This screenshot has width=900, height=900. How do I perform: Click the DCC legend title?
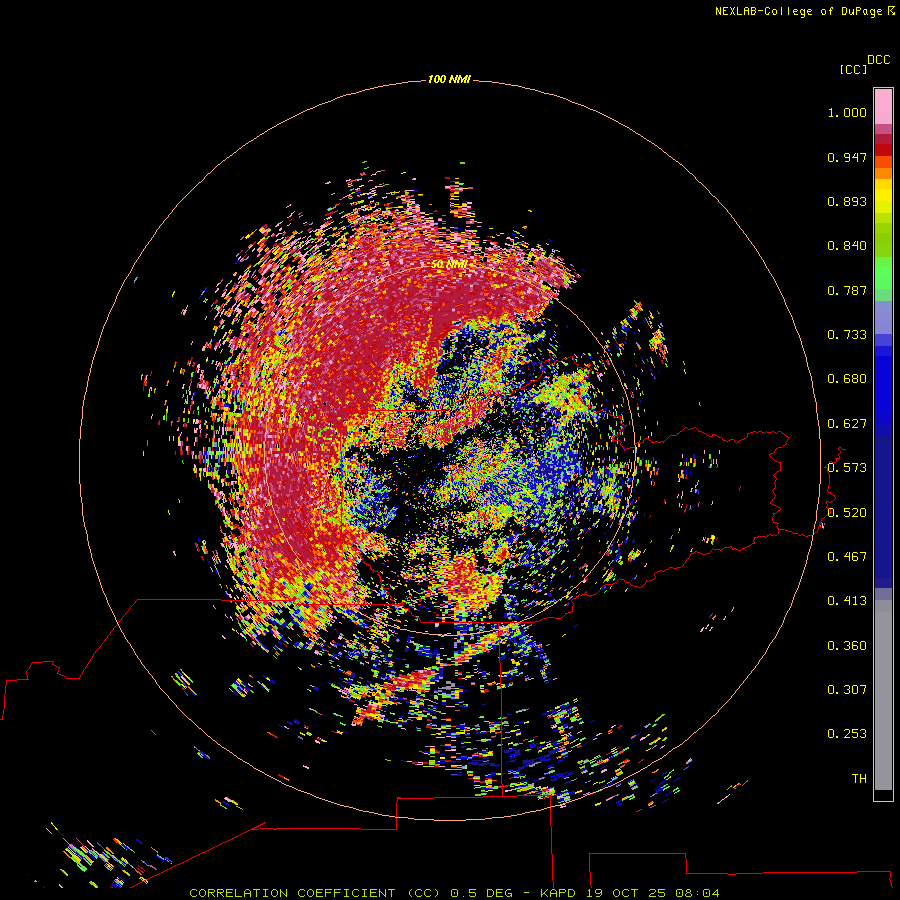coord(879,60)
